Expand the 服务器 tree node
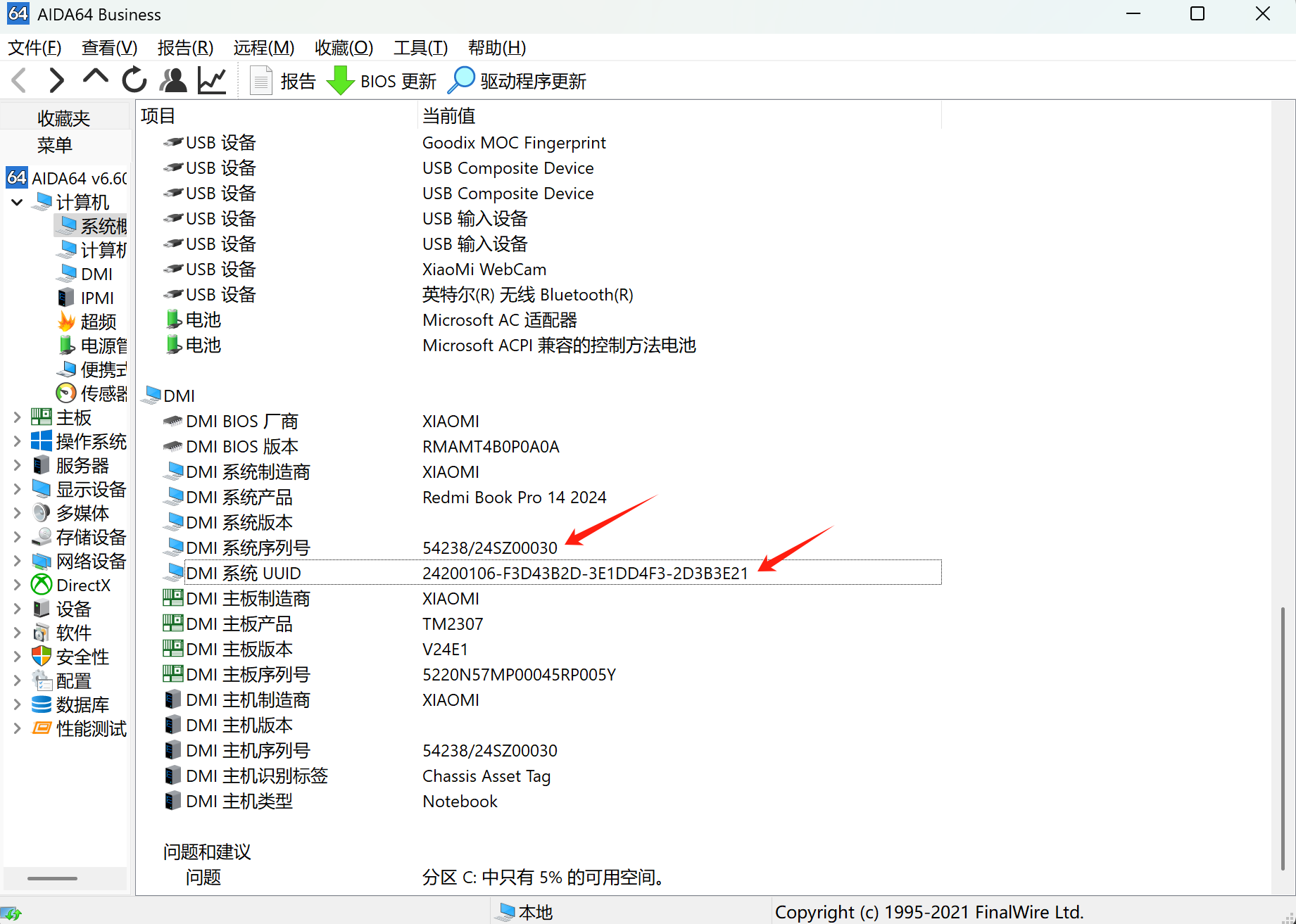Viewport: 1296px width, 924px height. (x=17, y=466)
